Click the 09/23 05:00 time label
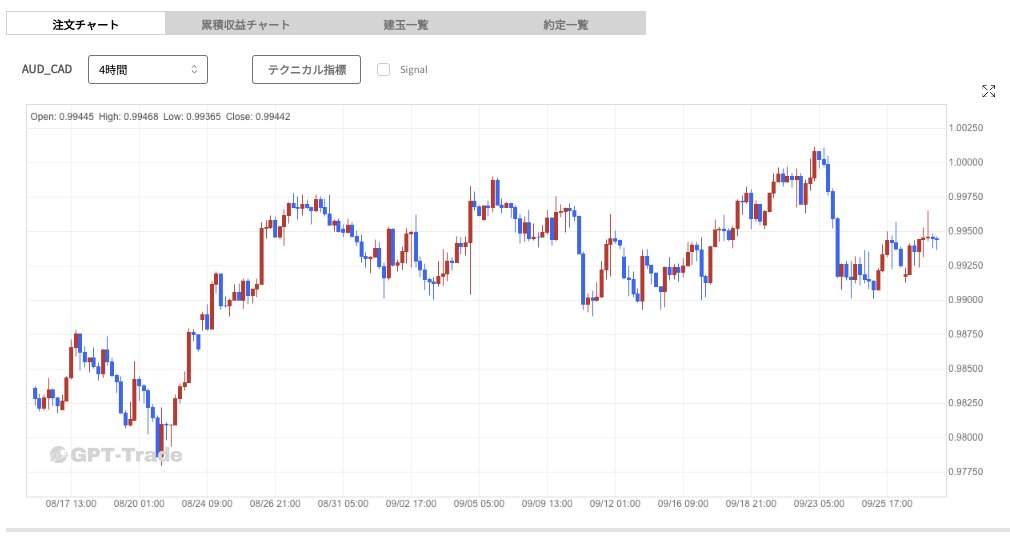This screenshot has width=1010, height=537. [819, 504]
